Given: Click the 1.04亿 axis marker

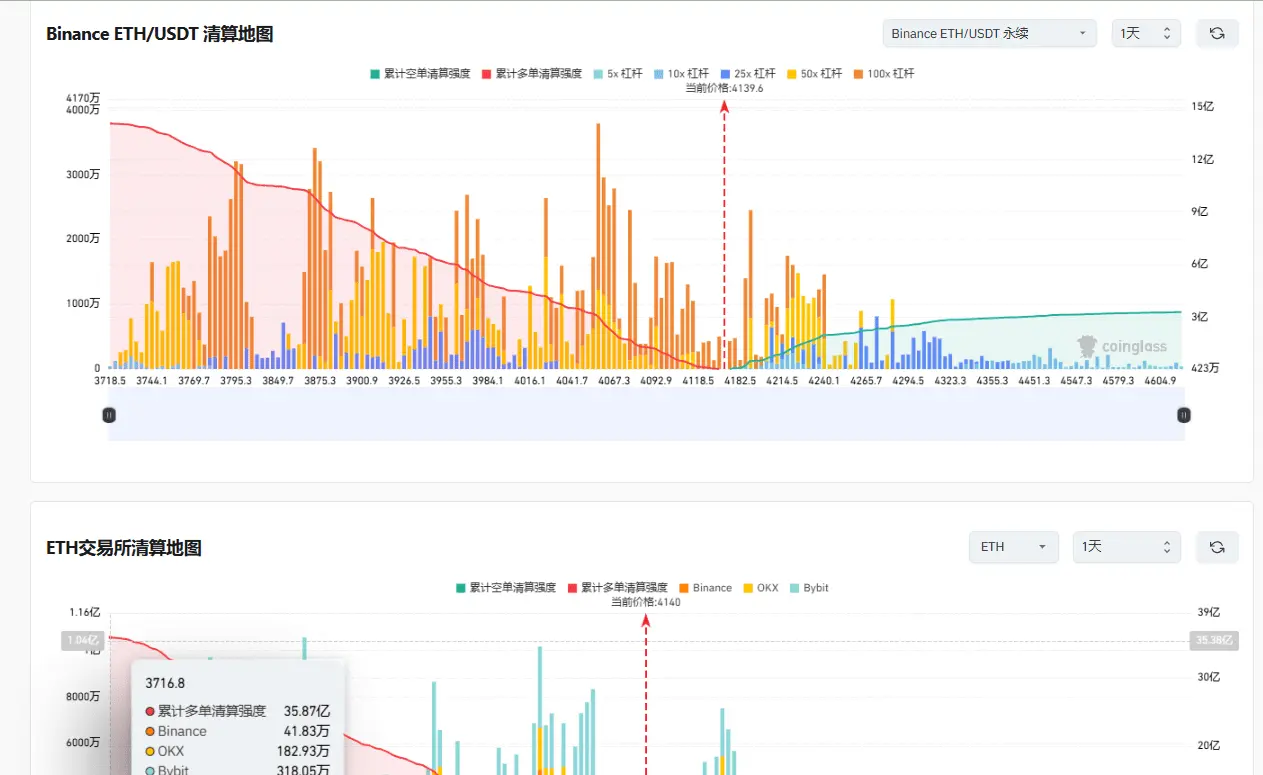Looking at the screenshot, I should 82,641.
